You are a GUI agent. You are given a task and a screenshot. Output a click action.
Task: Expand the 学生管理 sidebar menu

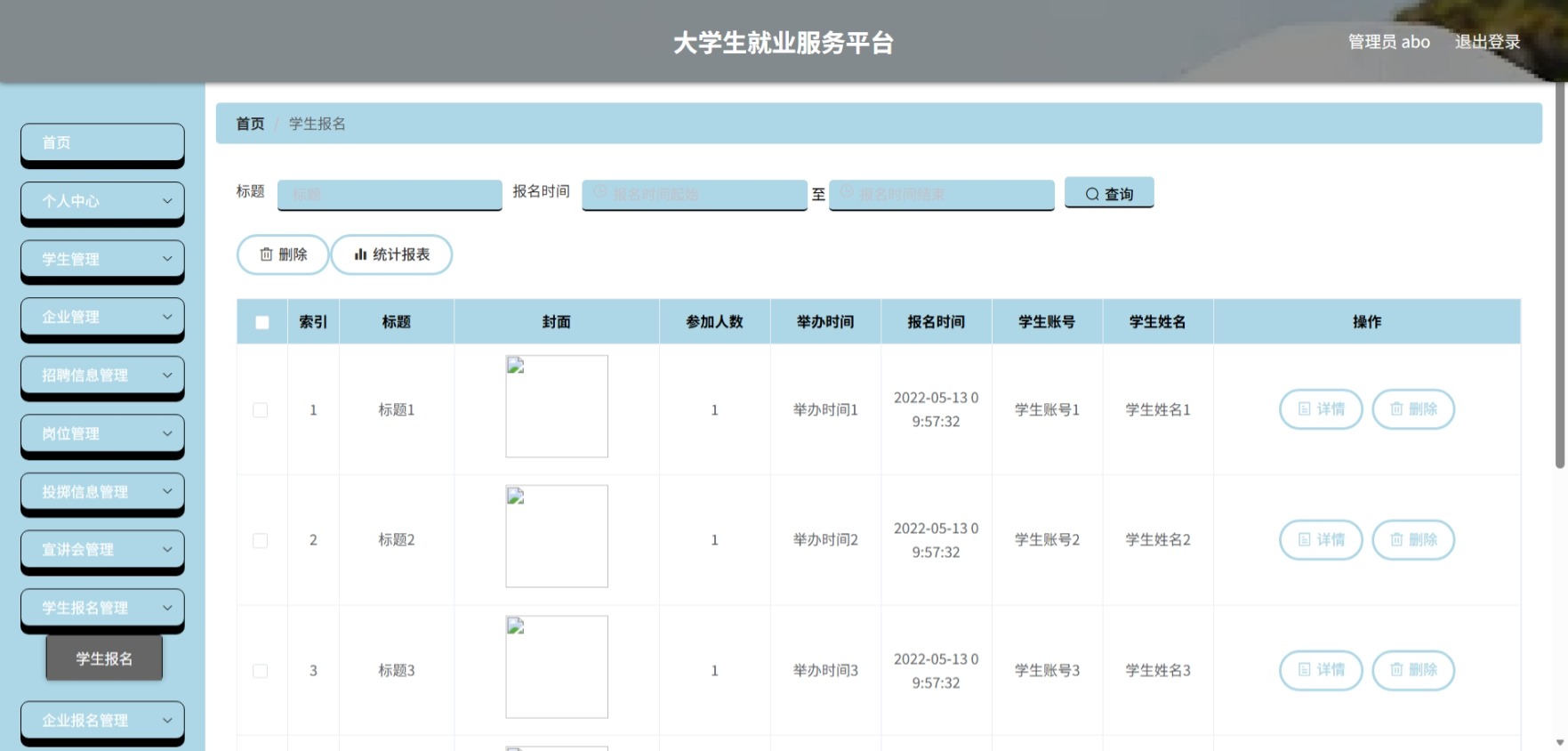(x=102, y=259)
